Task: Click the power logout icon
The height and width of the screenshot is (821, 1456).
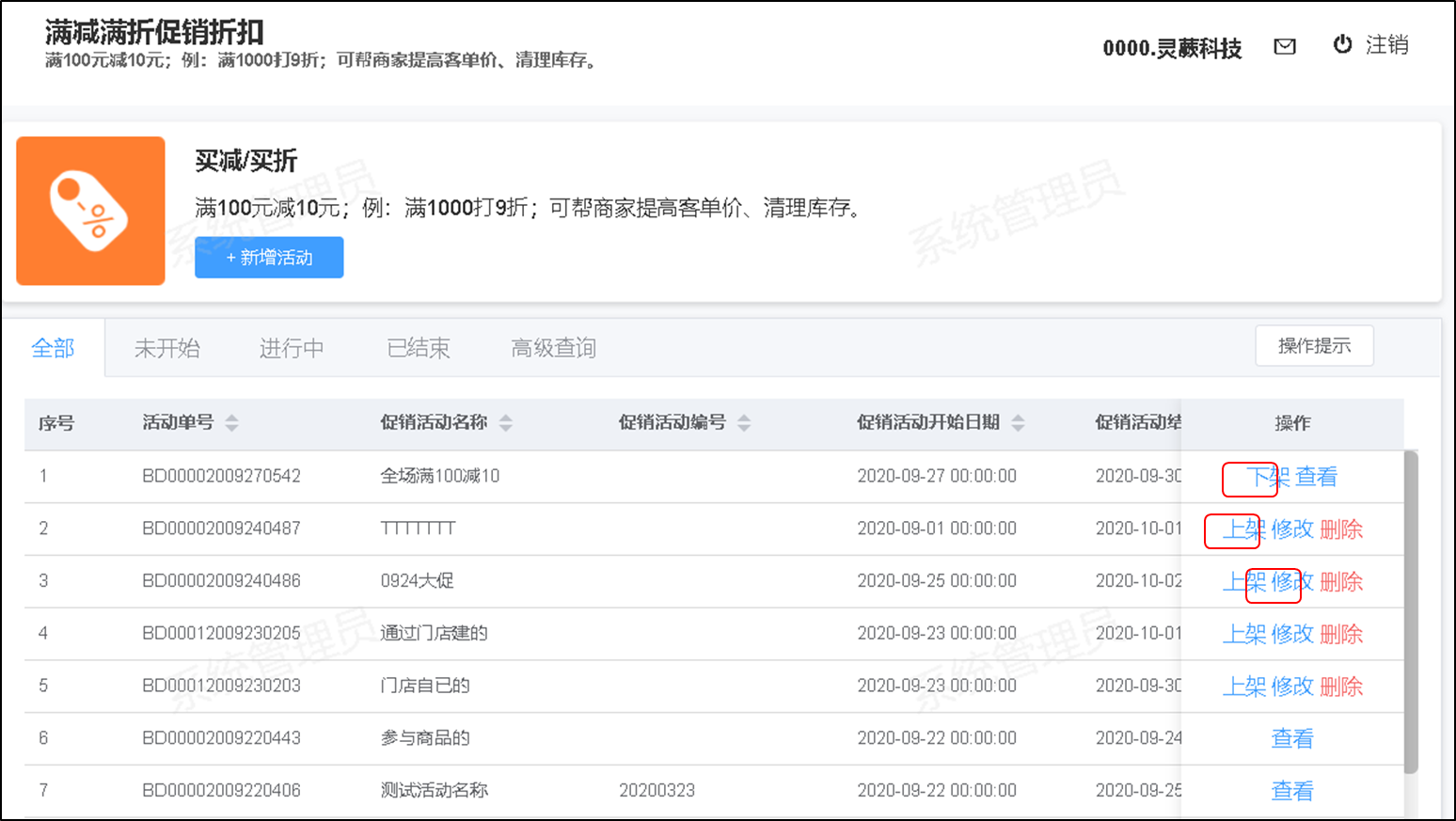Action: click(1342, 44)
